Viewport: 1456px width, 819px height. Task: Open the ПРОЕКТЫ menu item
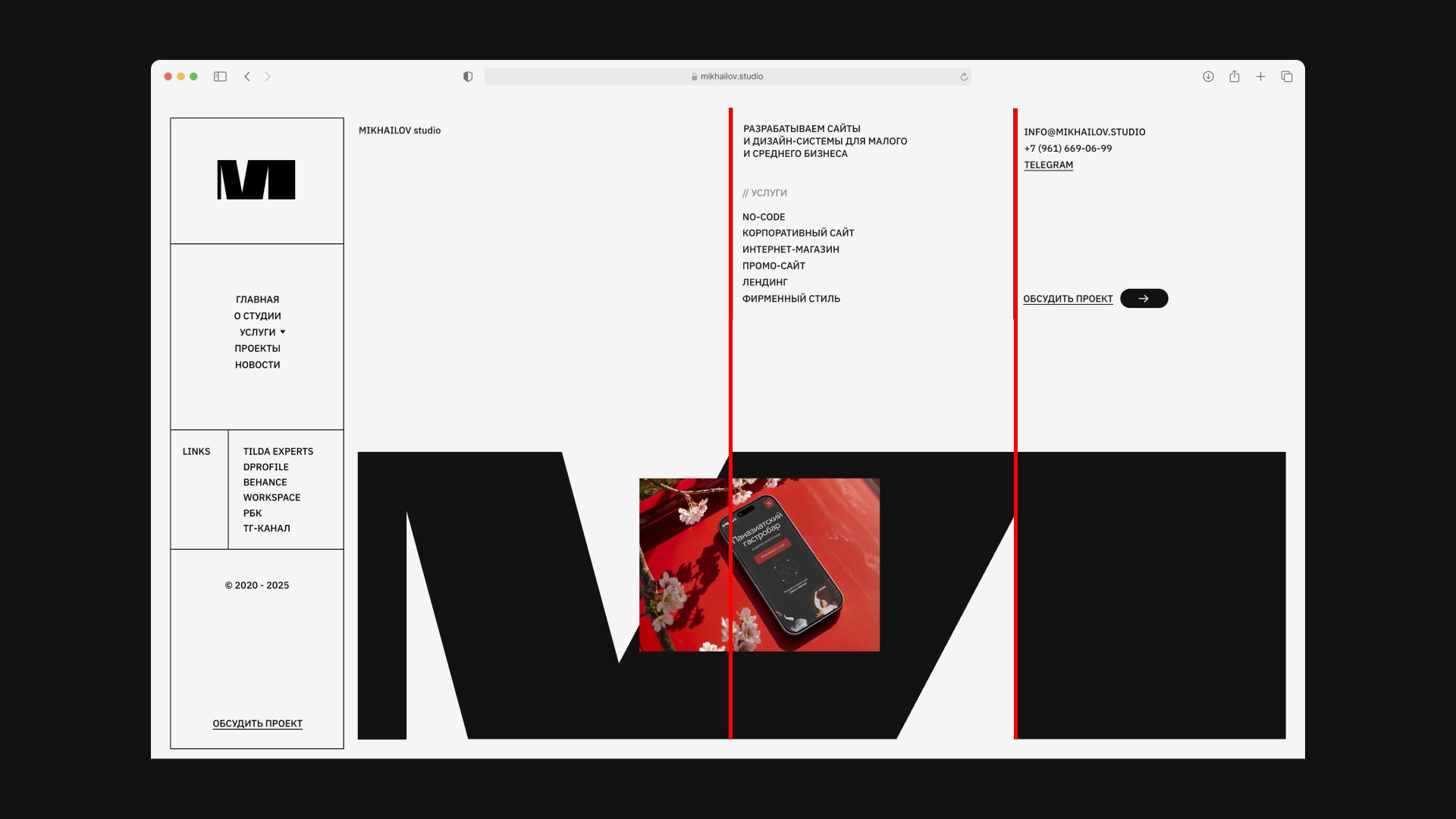pos(257,349)
